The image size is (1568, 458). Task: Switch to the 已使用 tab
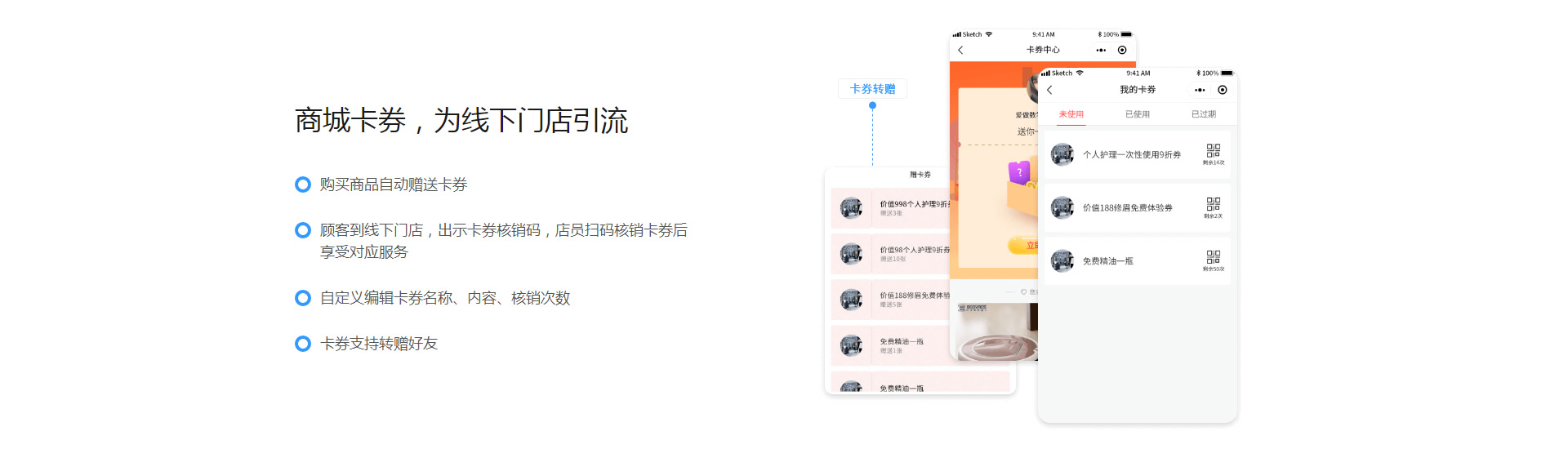pyautogui.click(x=1137, y=114)
